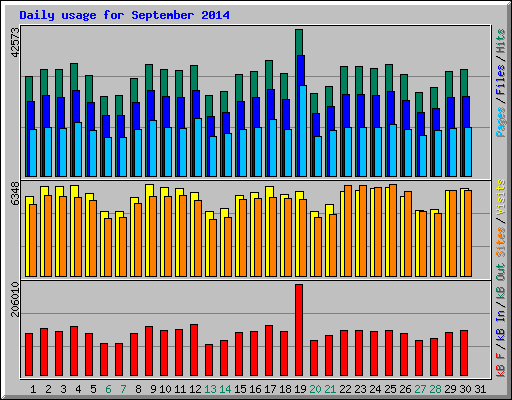Click the "kB F" legend label
Image resolution: width=512 pixels, height=400 pixels.
pyautogui.click(x=501, y=365)
